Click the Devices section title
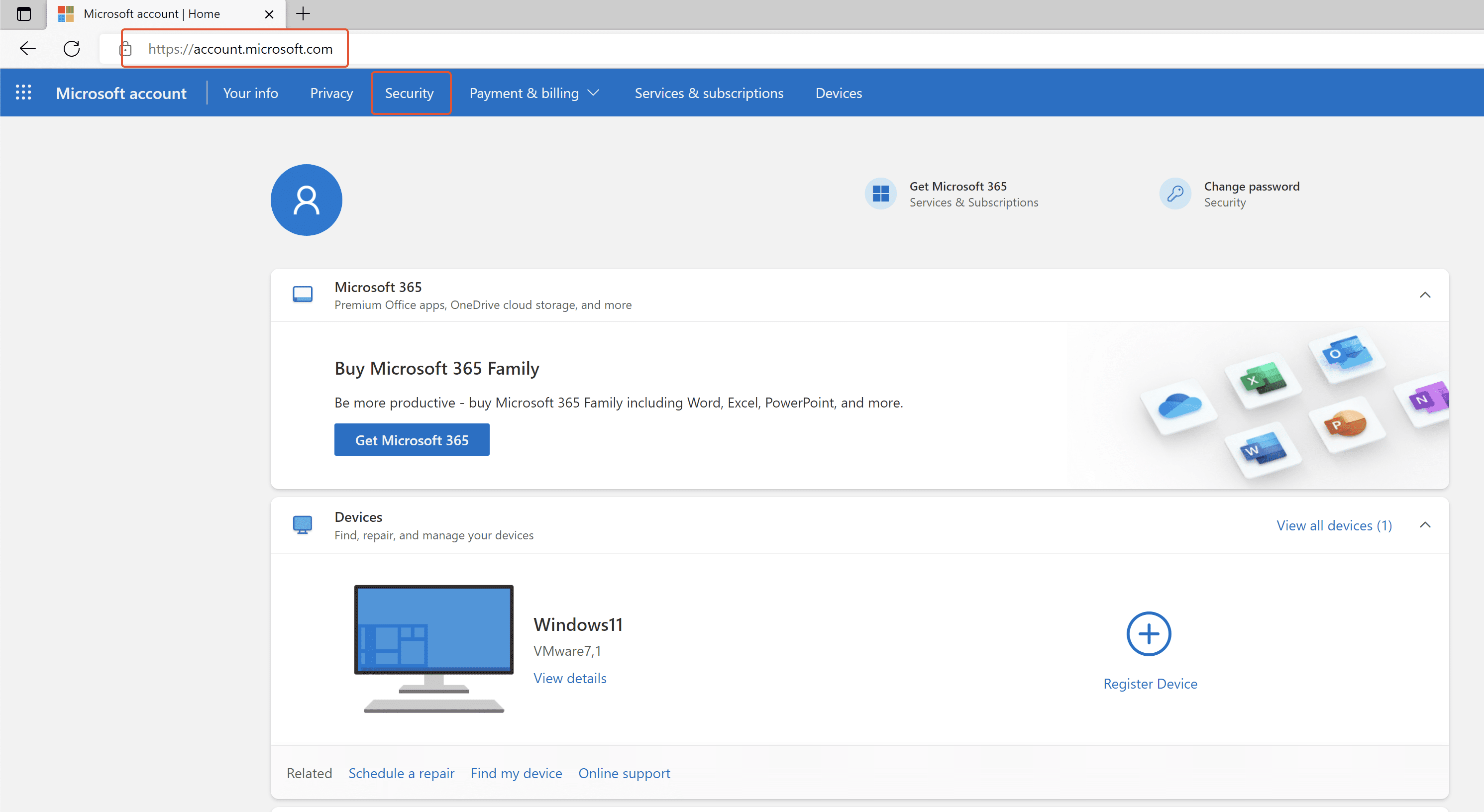The height and width of the screenshot is (812, 1484). click(358, 517)
